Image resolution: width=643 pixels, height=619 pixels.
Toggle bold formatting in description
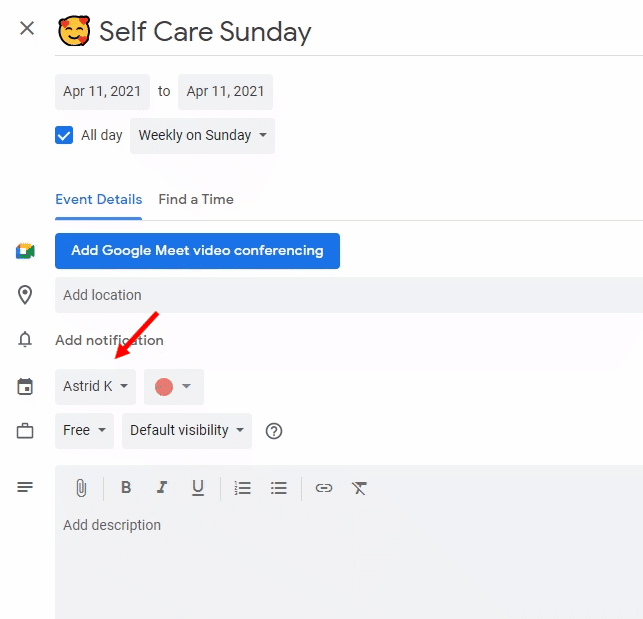(126, 487)
